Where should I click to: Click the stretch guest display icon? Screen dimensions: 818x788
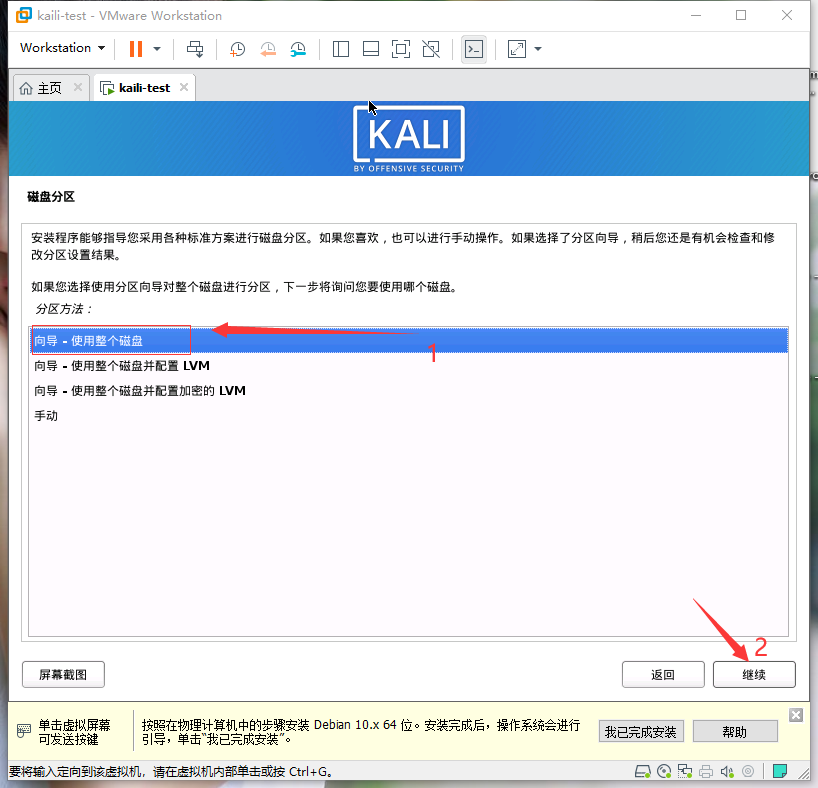click(516, 49)
